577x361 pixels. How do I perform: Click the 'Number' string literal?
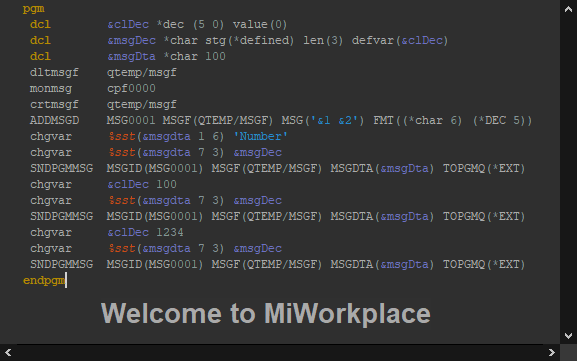pos(261,137)
